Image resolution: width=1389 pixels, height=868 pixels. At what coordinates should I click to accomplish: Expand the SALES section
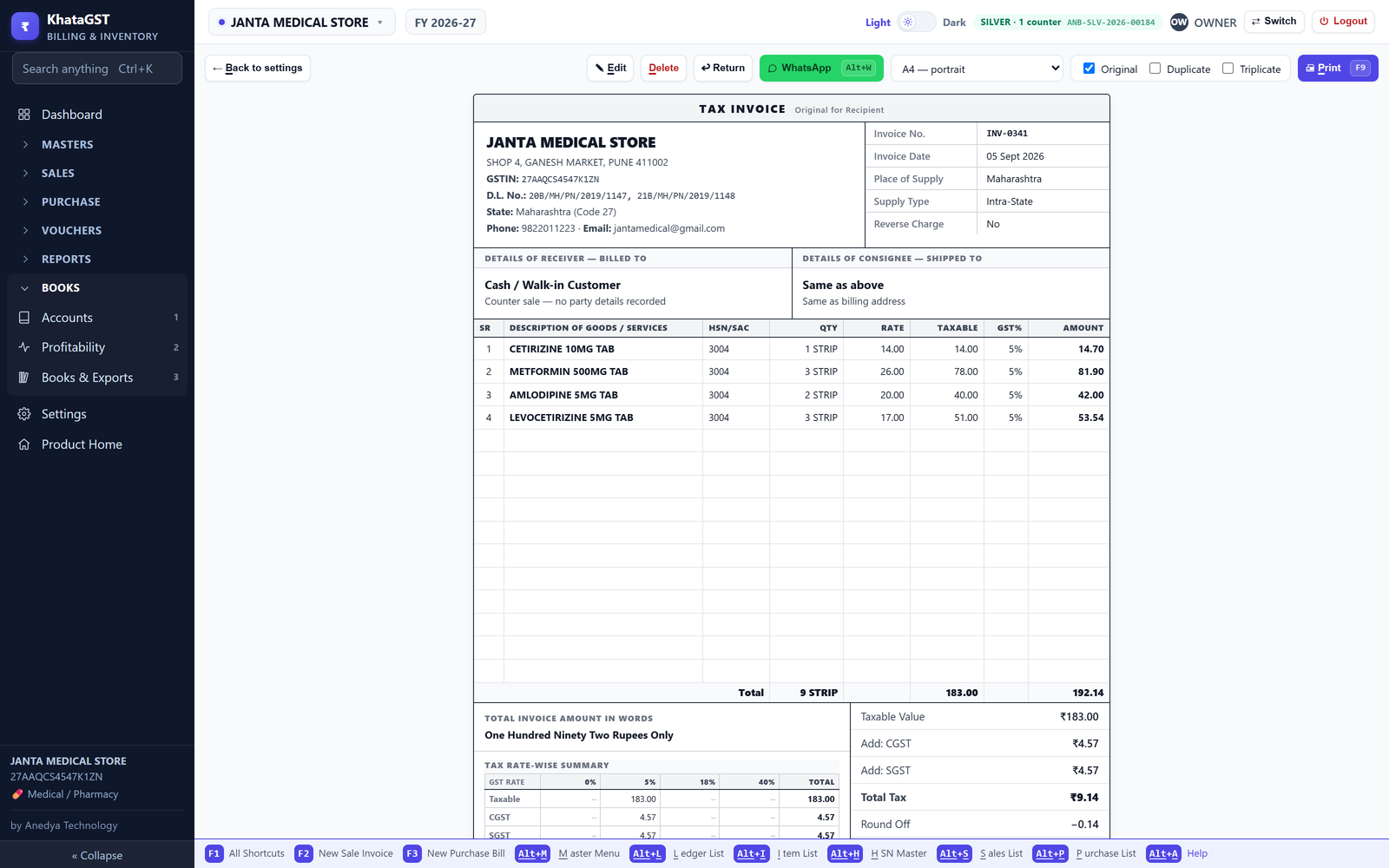[97, 173]
